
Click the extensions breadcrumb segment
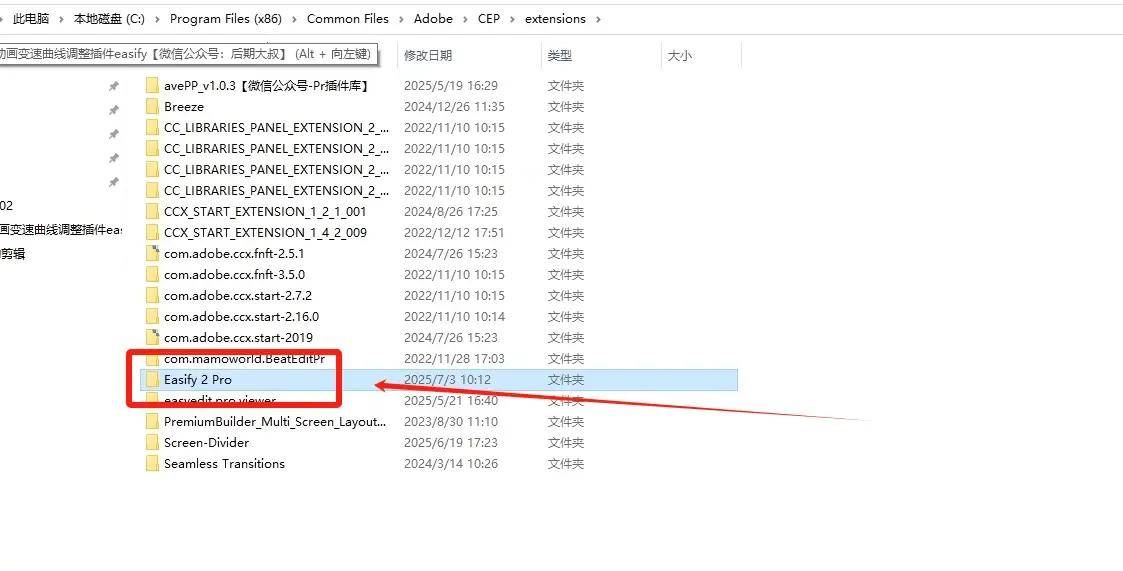[555, 19]
